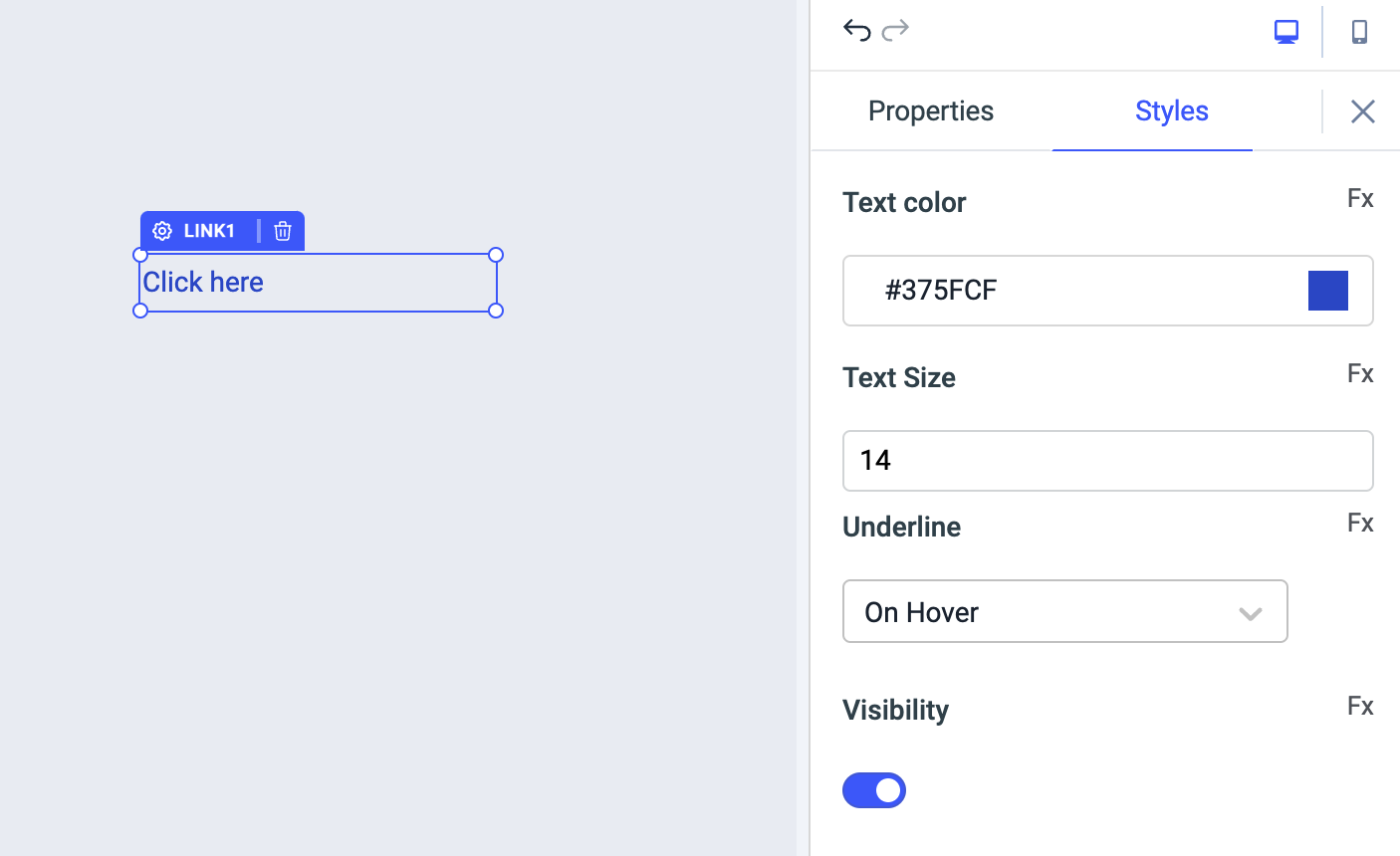Switch to mobile view layout

click(x=1359, y=32)
